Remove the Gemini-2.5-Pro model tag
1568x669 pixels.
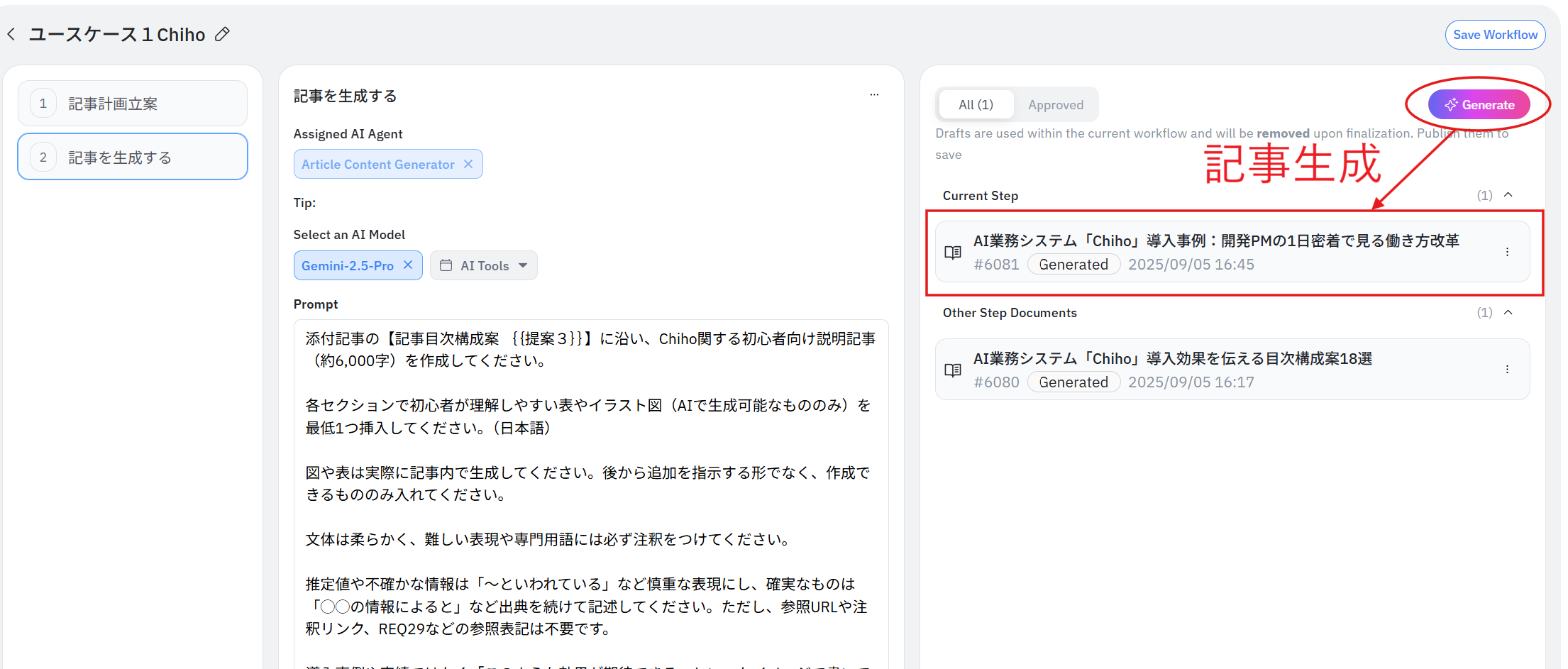[x=408, y=265]
